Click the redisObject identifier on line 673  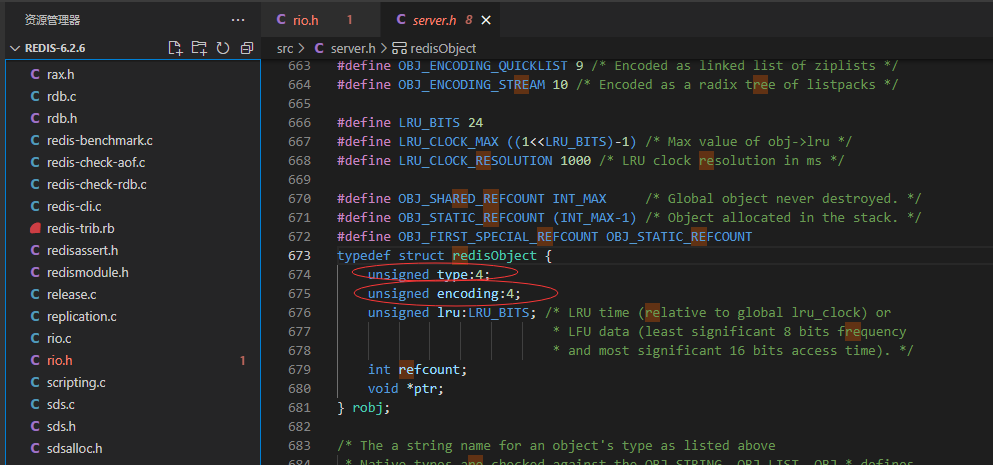pos(494,256)
